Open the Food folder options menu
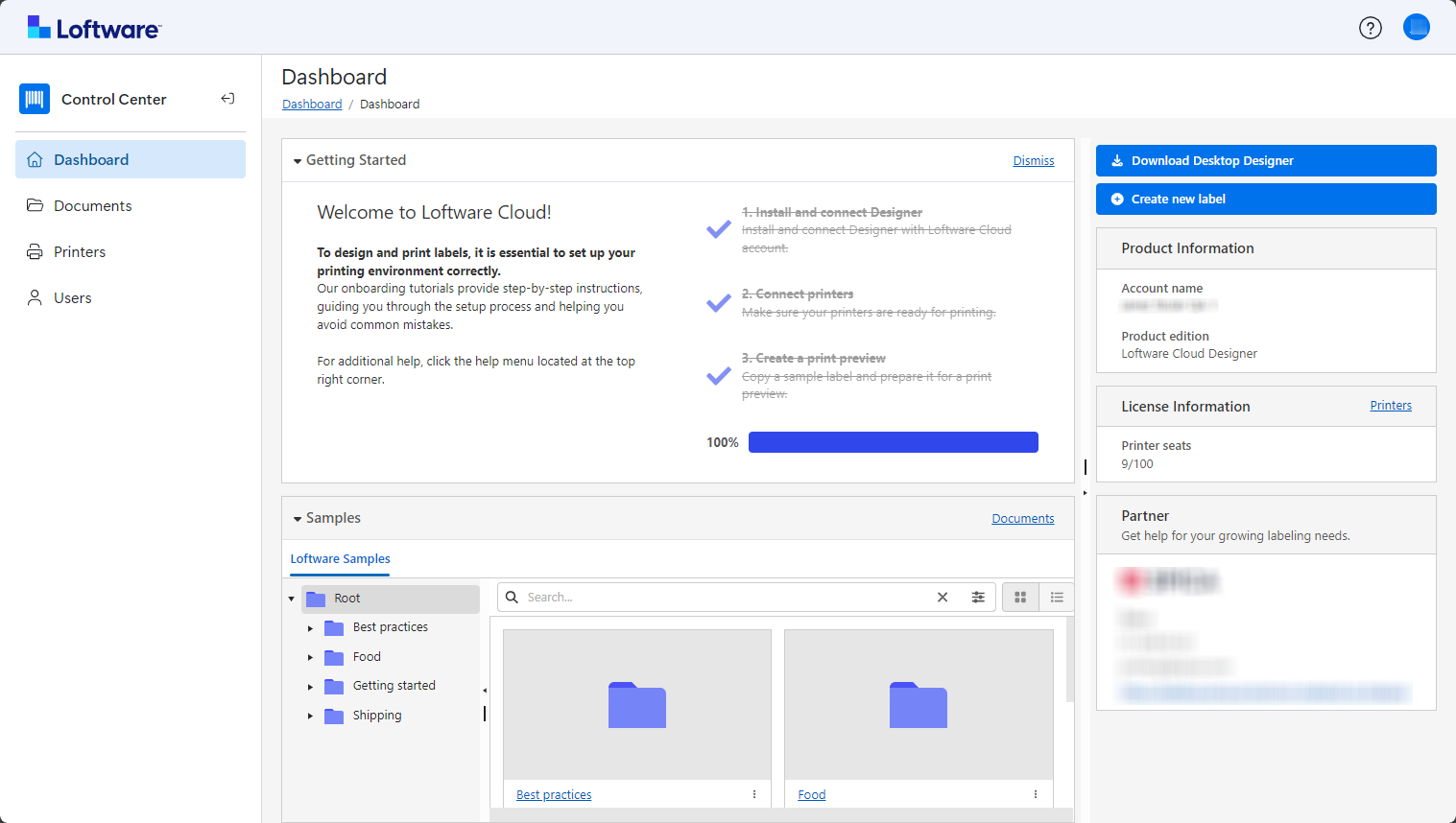This screenshot has height=823, width=1456. click(x=1036, y=794)
